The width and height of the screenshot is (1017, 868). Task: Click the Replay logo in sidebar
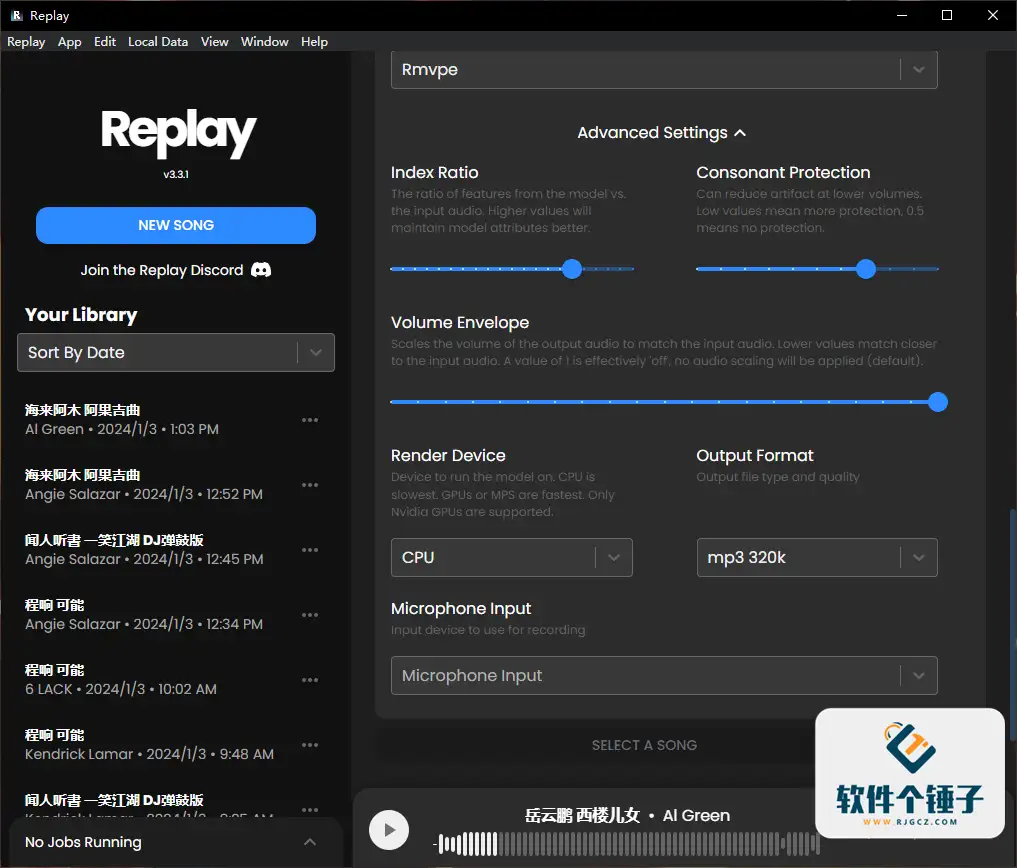[178, 133]
